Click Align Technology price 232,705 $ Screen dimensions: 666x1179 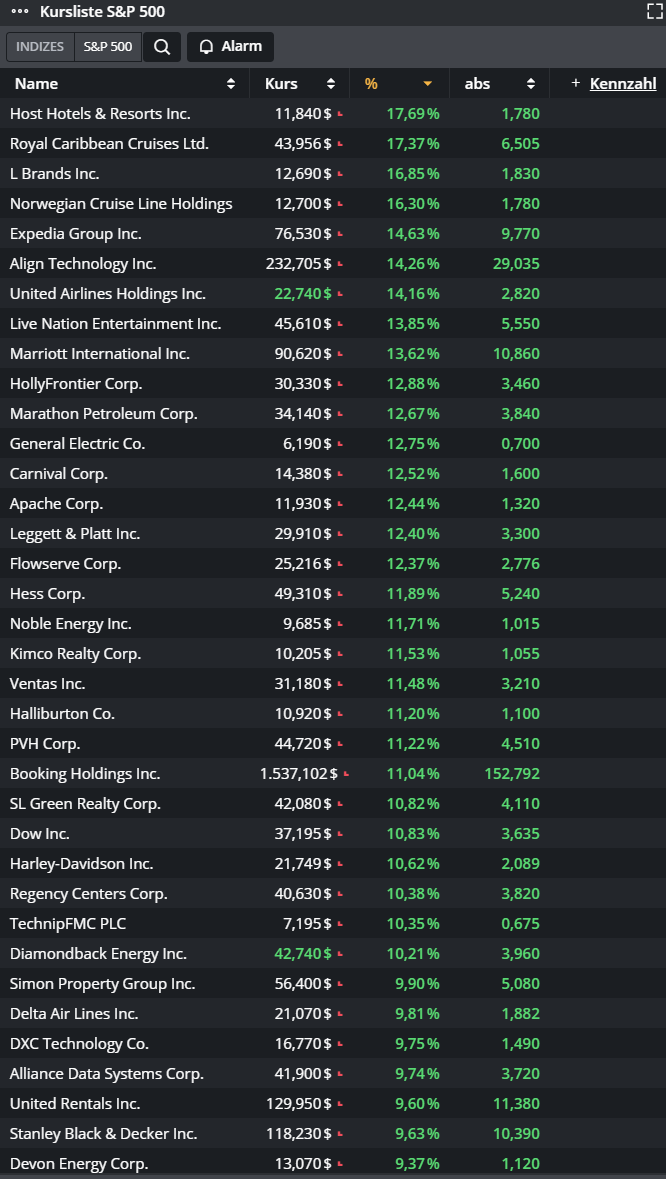pos(298,264)
